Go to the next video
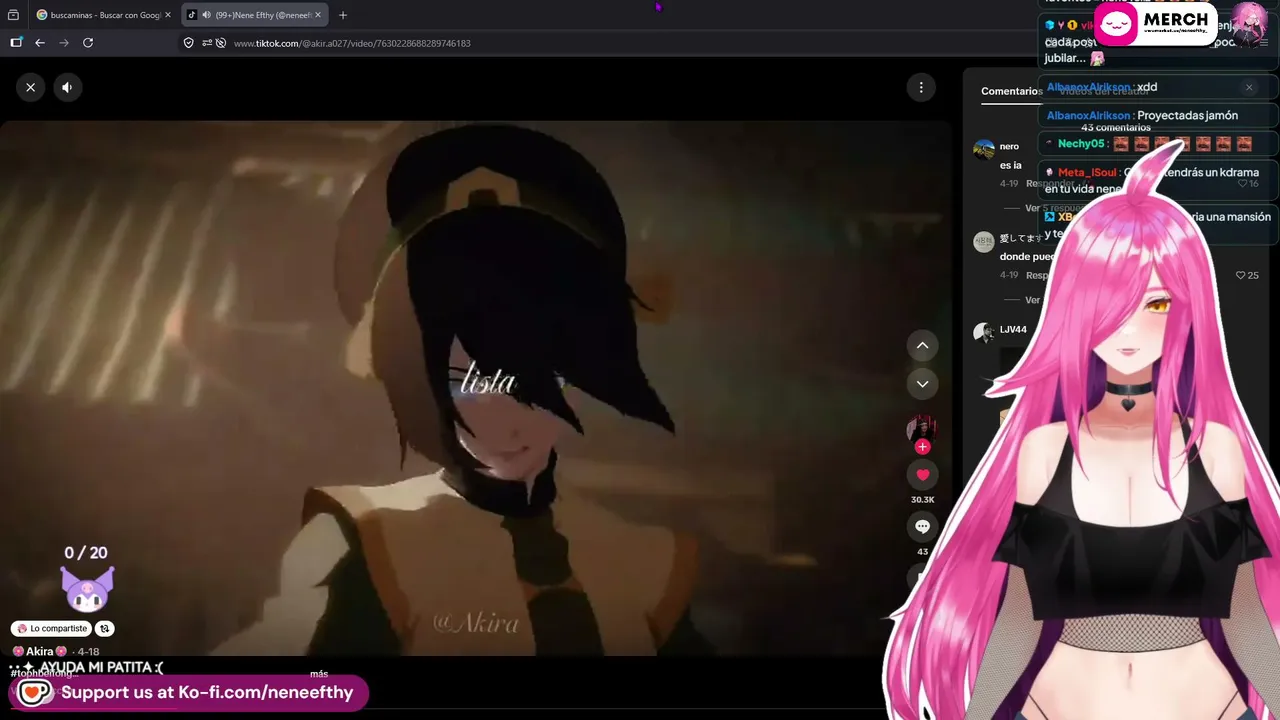1280x720 pixels. 922,383
